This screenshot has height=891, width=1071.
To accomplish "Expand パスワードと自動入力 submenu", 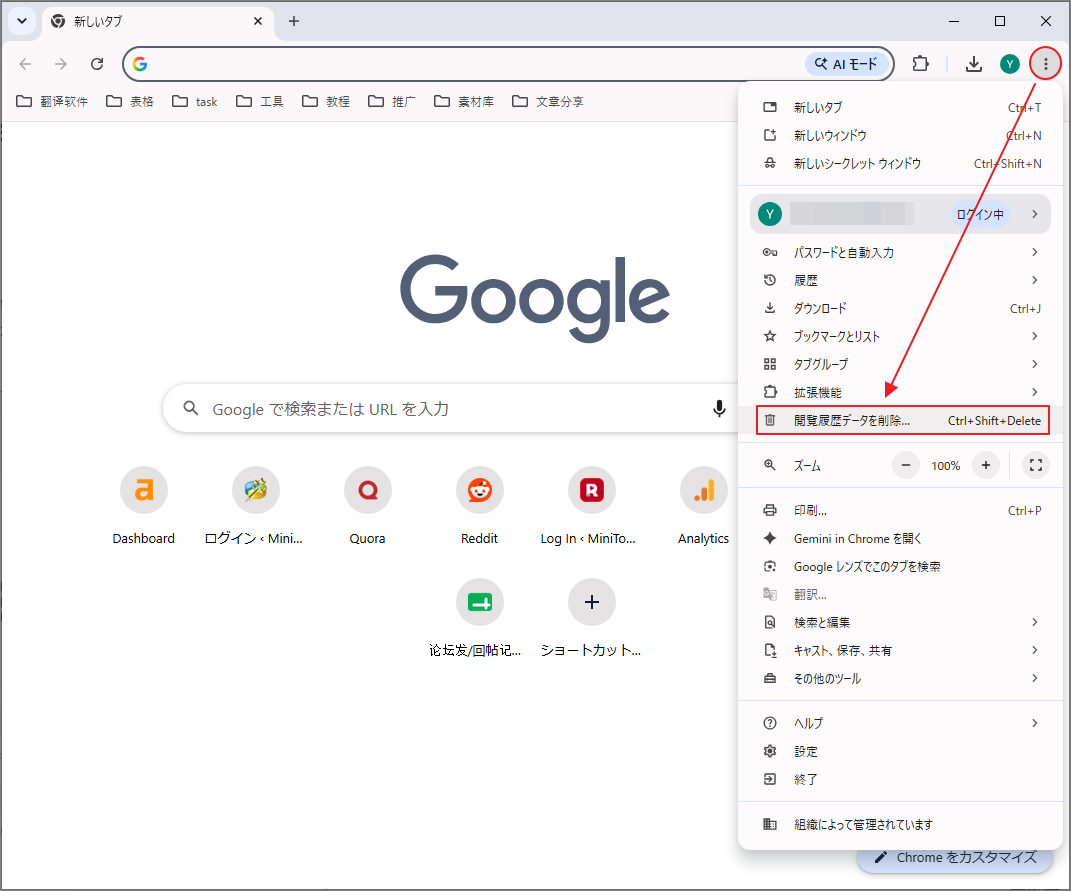I will coord(901,252).
